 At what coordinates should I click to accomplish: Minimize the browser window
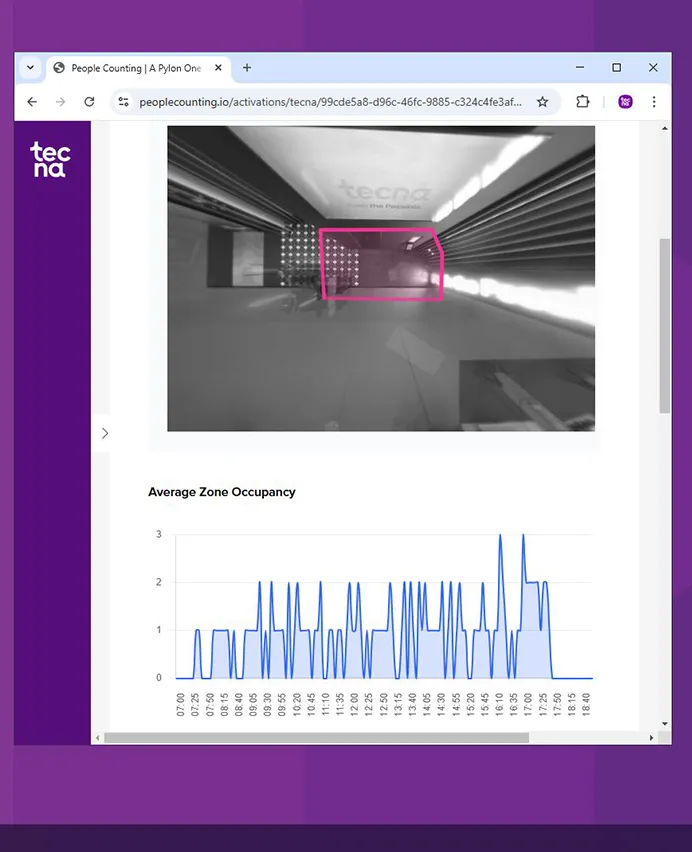pyautogui.click(x=580, y=68)
